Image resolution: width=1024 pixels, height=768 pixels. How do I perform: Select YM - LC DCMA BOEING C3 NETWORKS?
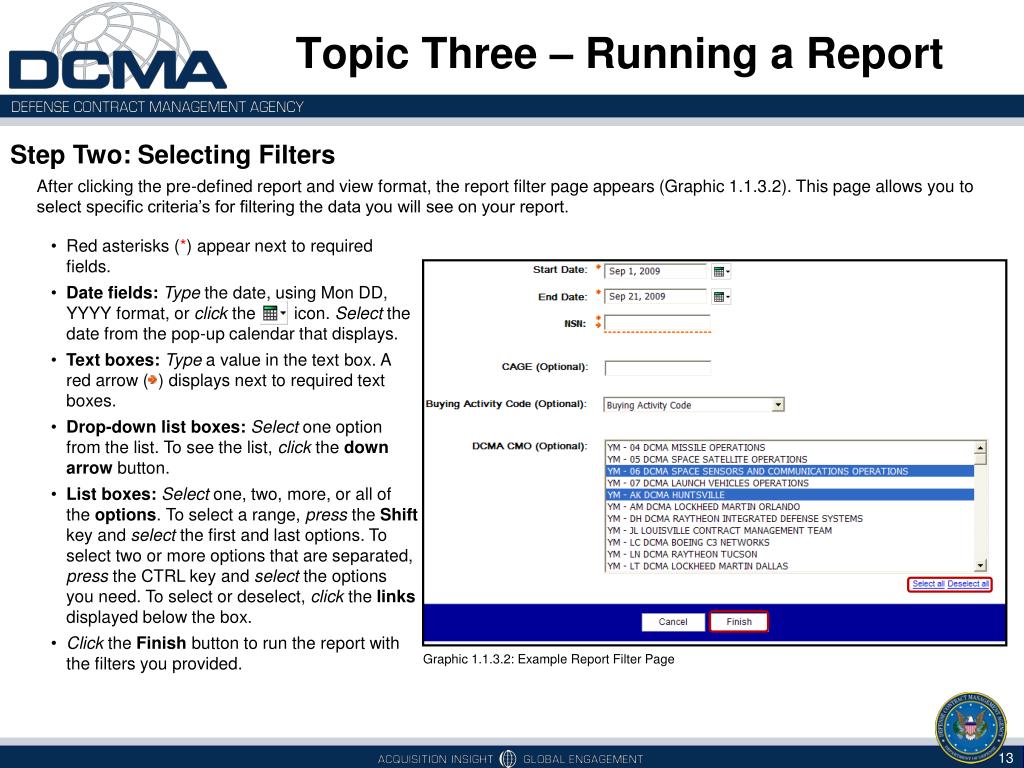[x=789, y=542]
